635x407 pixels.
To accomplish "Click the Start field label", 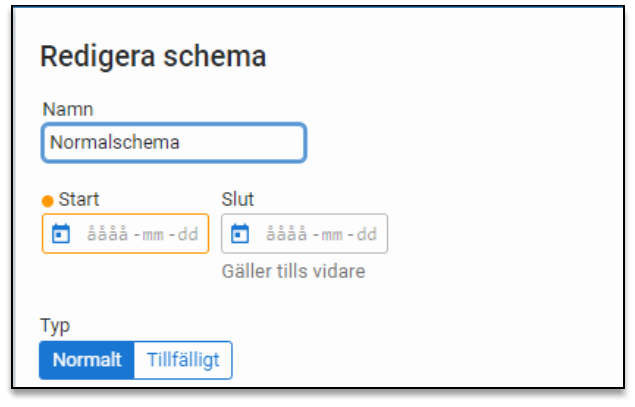I will tap(79, 199).
